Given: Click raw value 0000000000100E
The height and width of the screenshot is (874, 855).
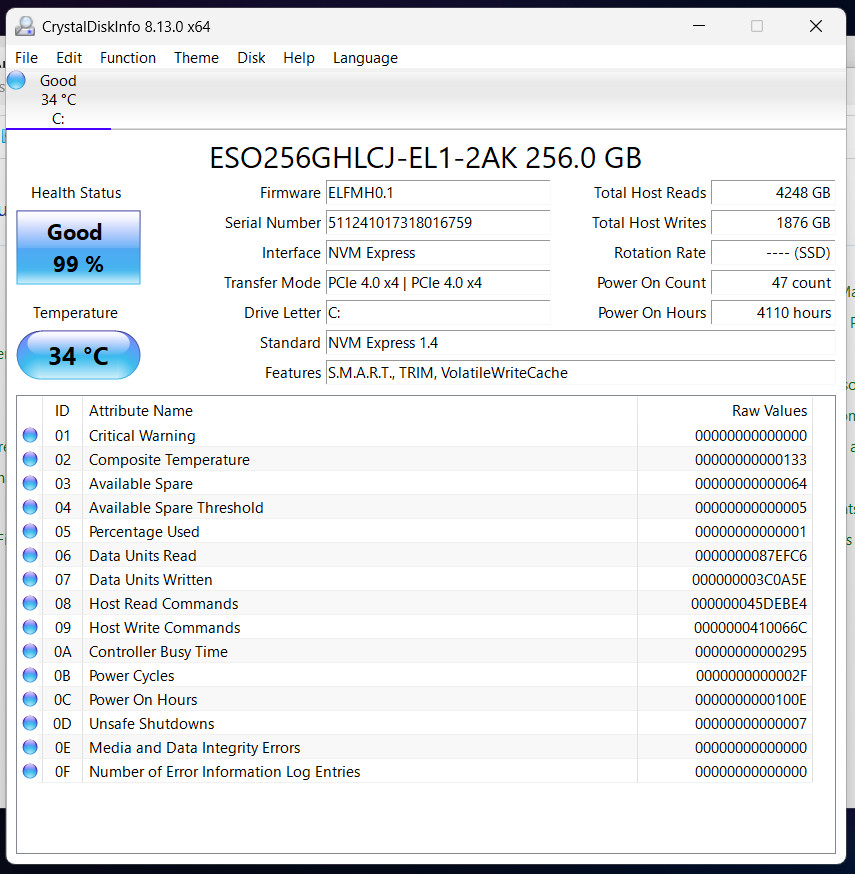Looking at the screenshot, I should click(751, 700).
